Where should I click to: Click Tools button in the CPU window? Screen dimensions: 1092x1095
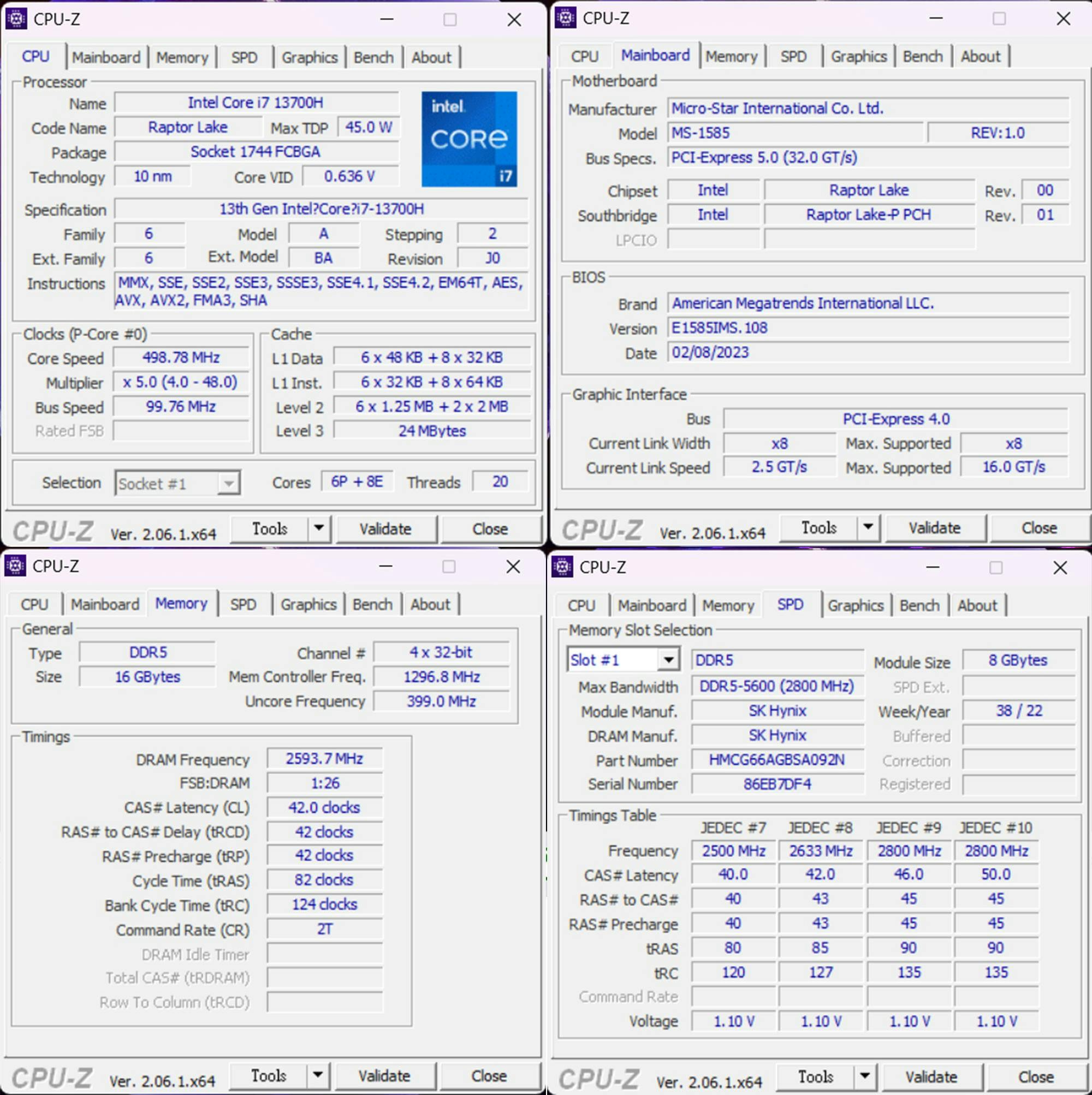click(x=270, y=529)
